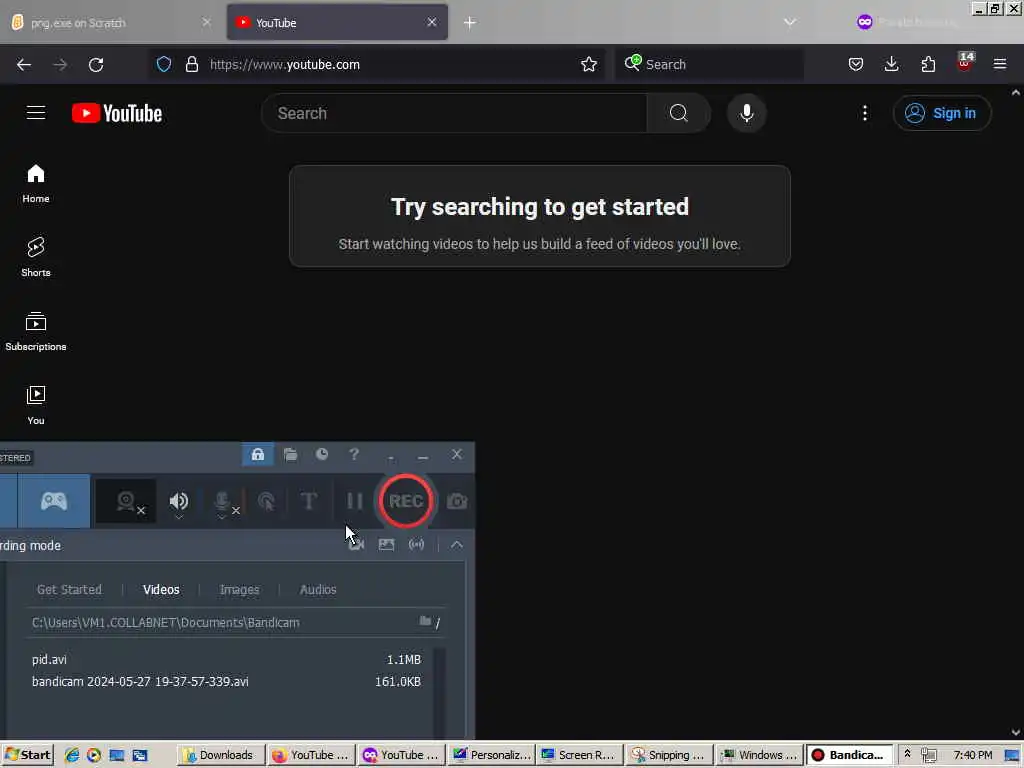Select bandicam 2024-05-27 19-37-57-339.avi file
The height and width of the screenshot is (768, 1024).
(226, 681)
